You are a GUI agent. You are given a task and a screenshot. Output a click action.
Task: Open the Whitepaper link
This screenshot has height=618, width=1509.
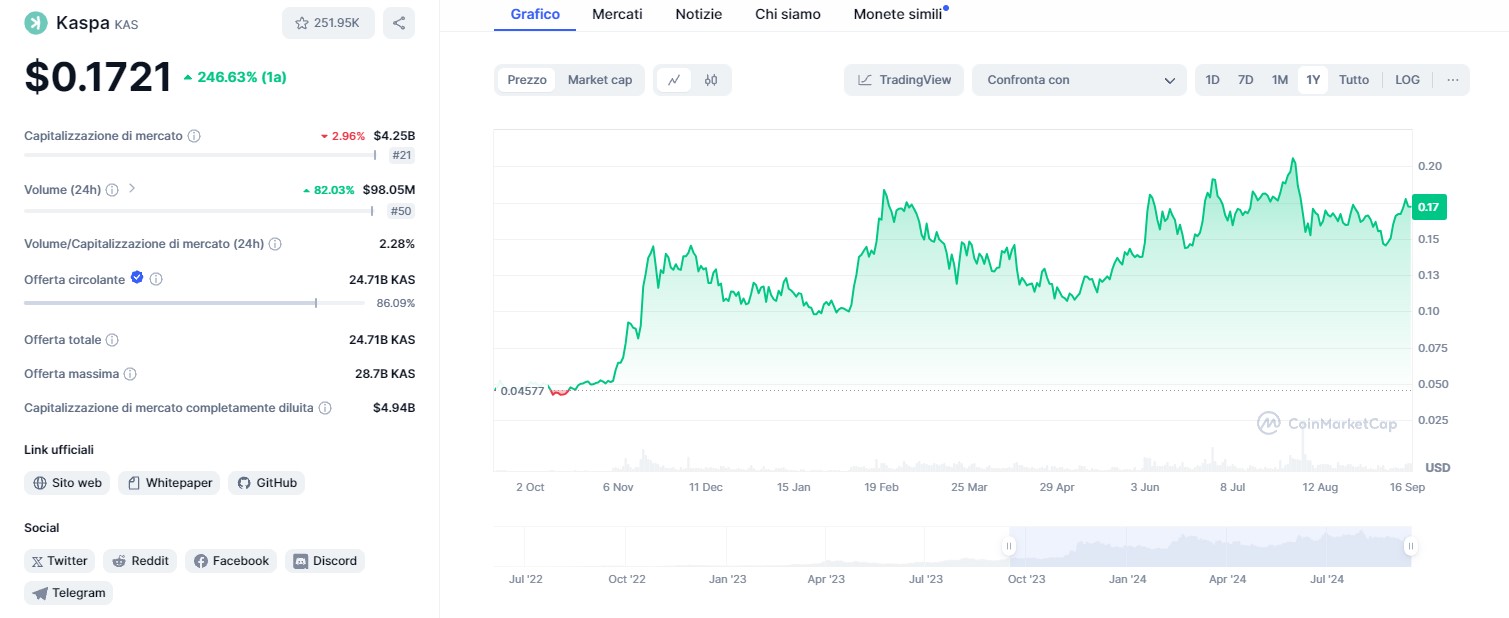click(x=169, y=483)
